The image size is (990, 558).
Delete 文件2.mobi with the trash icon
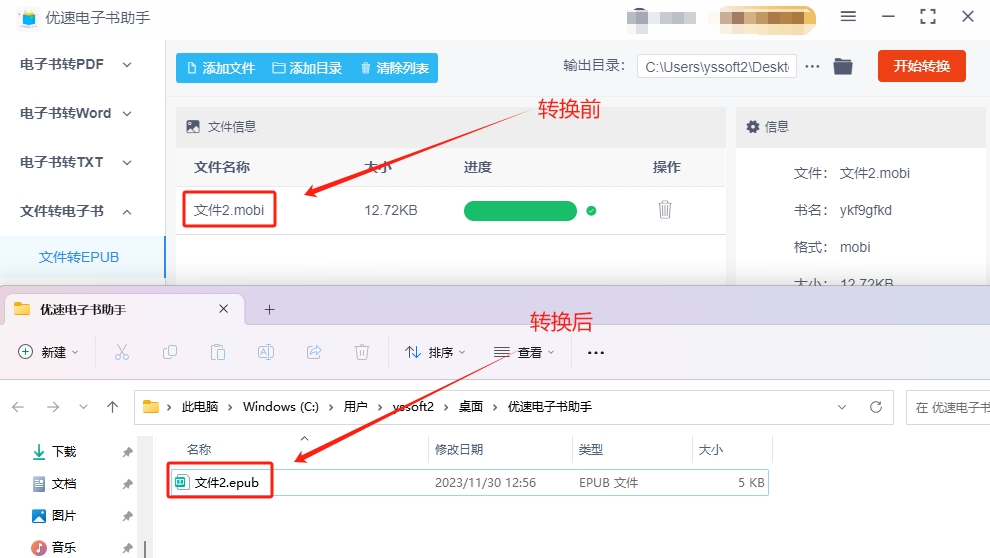[665, 210]
